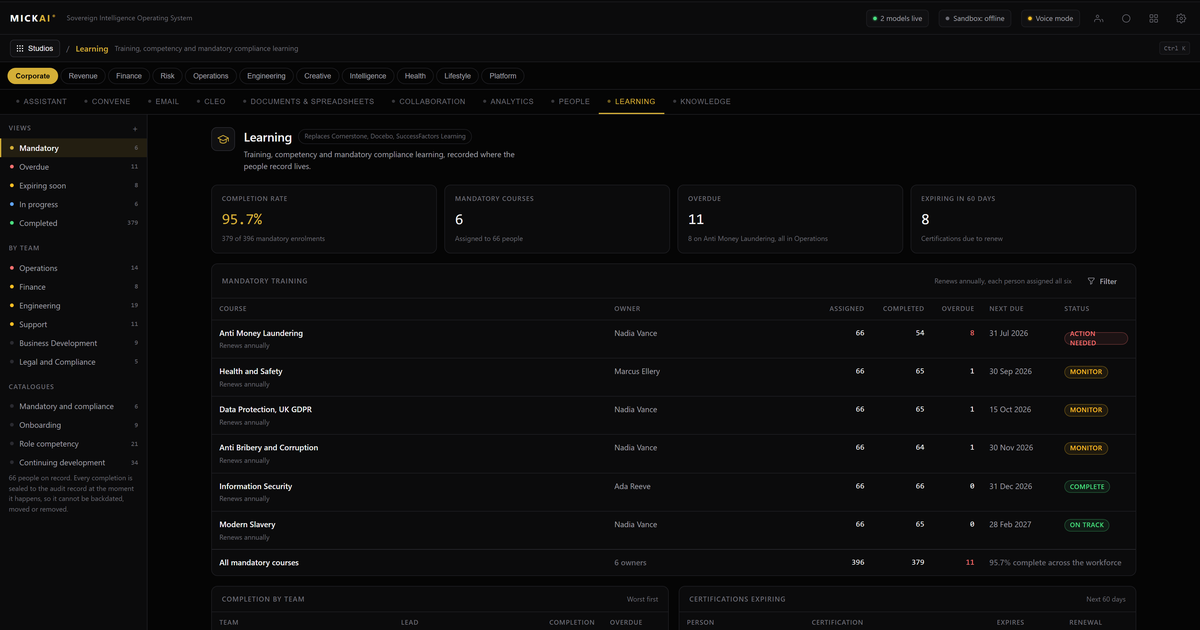Open the Data Protection, UK GDPR course
The width and height of the screenshot is (1200, 630).
pos(673,415)
